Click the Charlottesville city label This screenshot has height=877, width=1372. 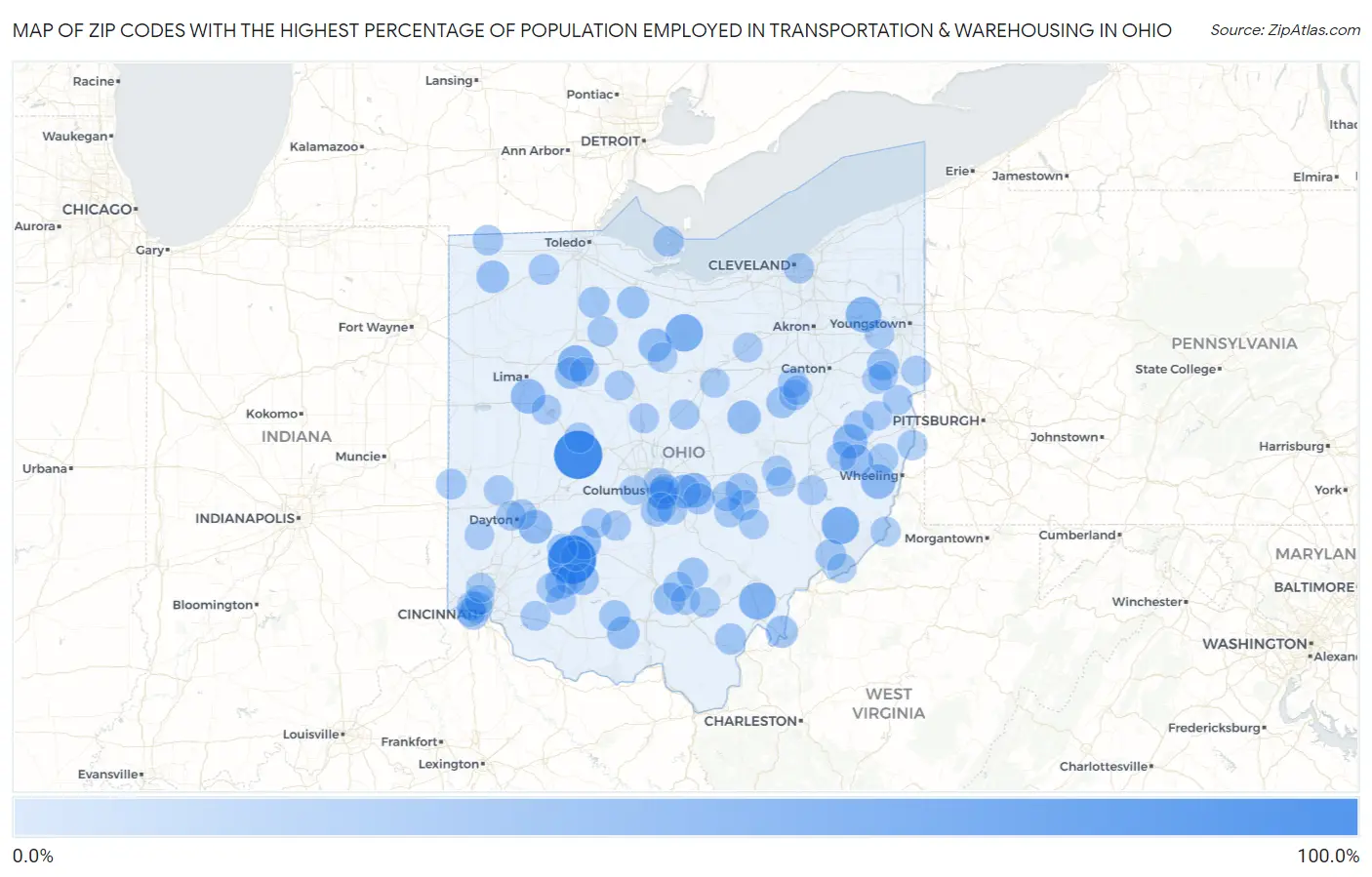(1104, 767)
